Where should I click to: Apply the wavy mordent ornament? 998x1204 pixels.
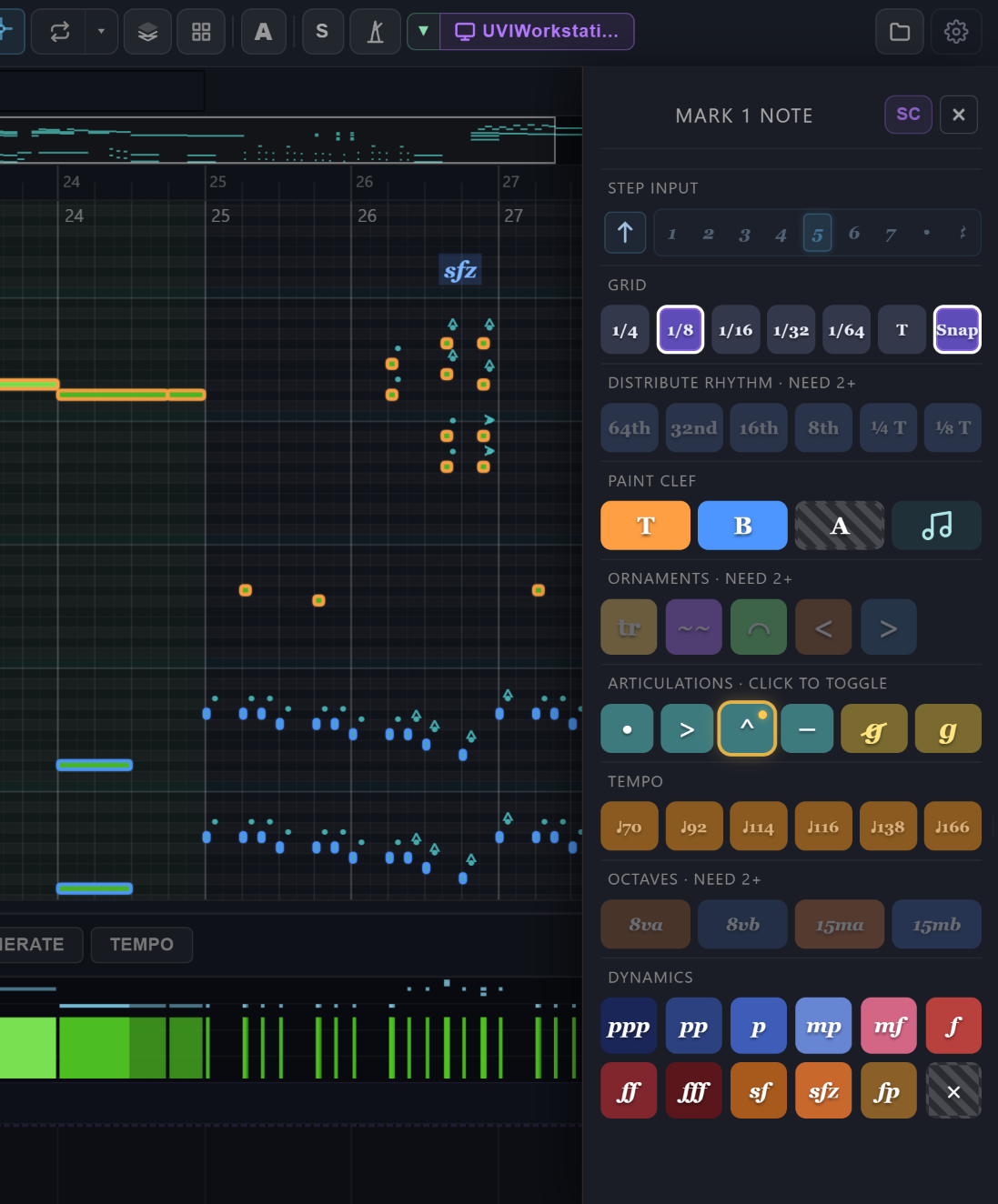tap(694, 627)
